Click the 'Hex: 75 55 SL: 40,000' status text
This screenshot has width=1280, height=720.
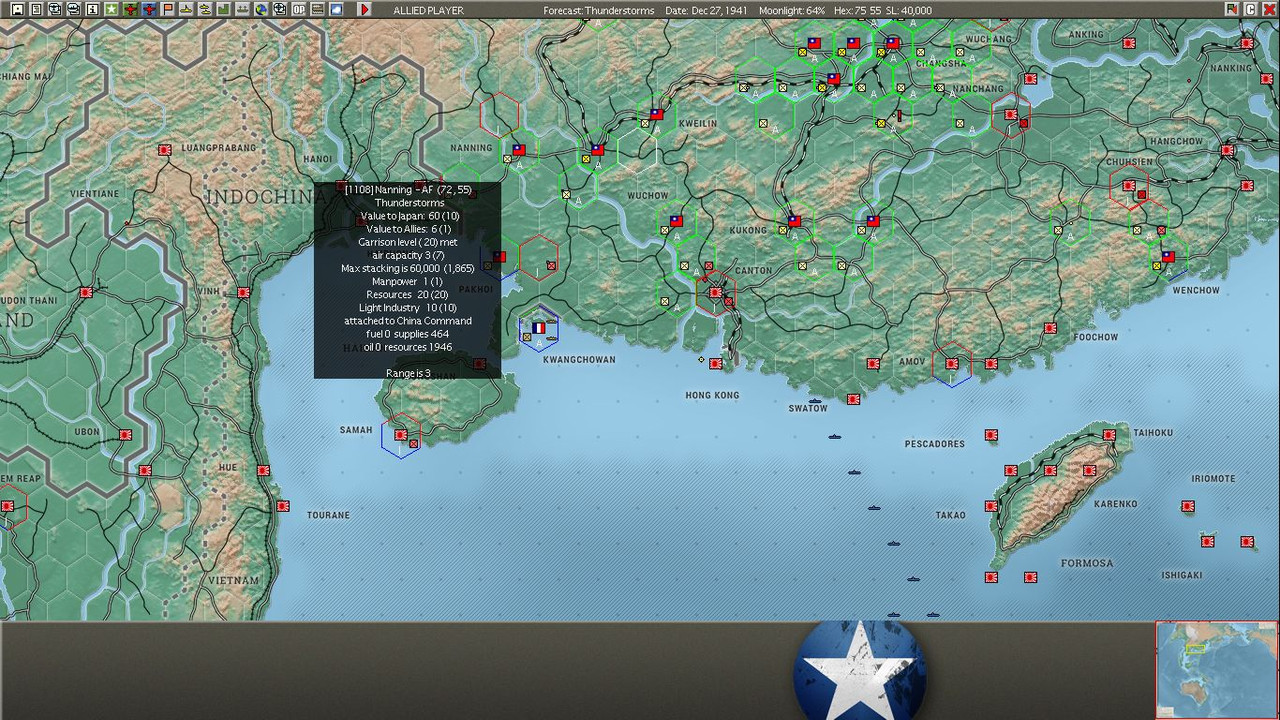point(884,10)
